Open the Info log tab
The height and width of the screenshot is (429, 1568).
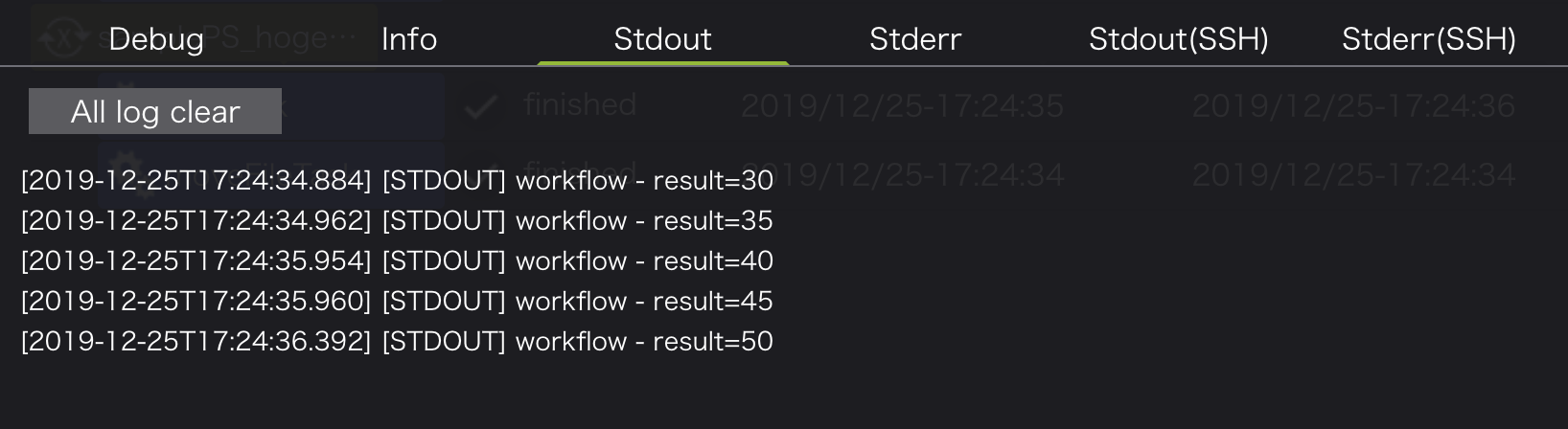tap(409, 39)
